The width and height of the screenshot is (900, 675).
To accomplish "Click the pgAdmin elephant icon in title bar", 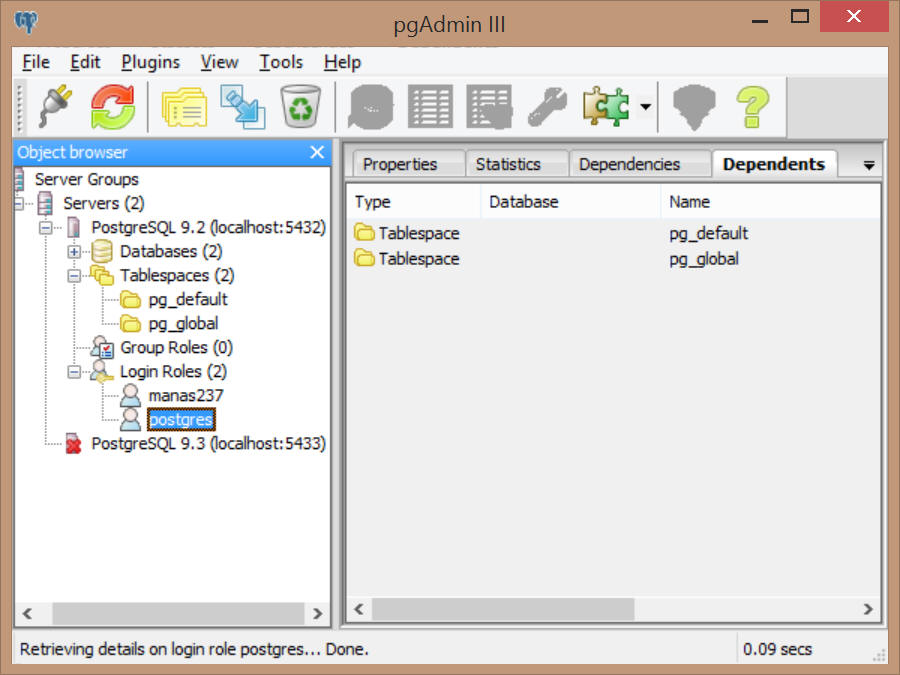I will click(x=26, y=22).
